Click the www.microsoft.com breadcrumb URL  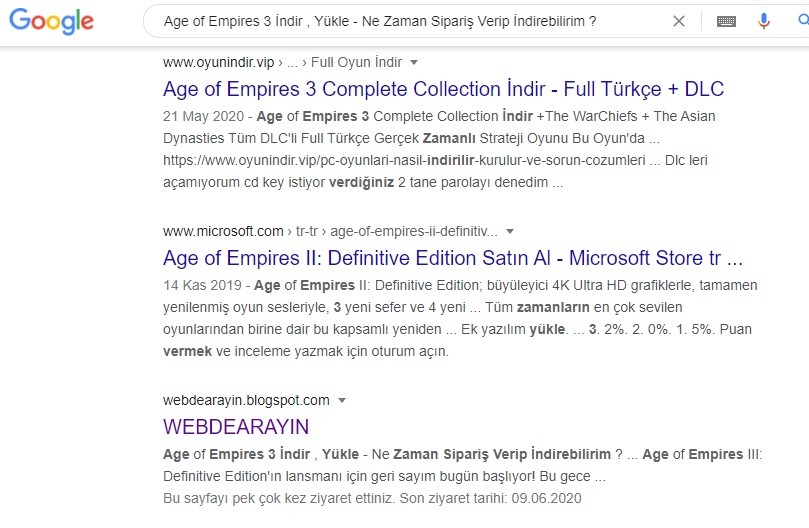tap(223, 231)
